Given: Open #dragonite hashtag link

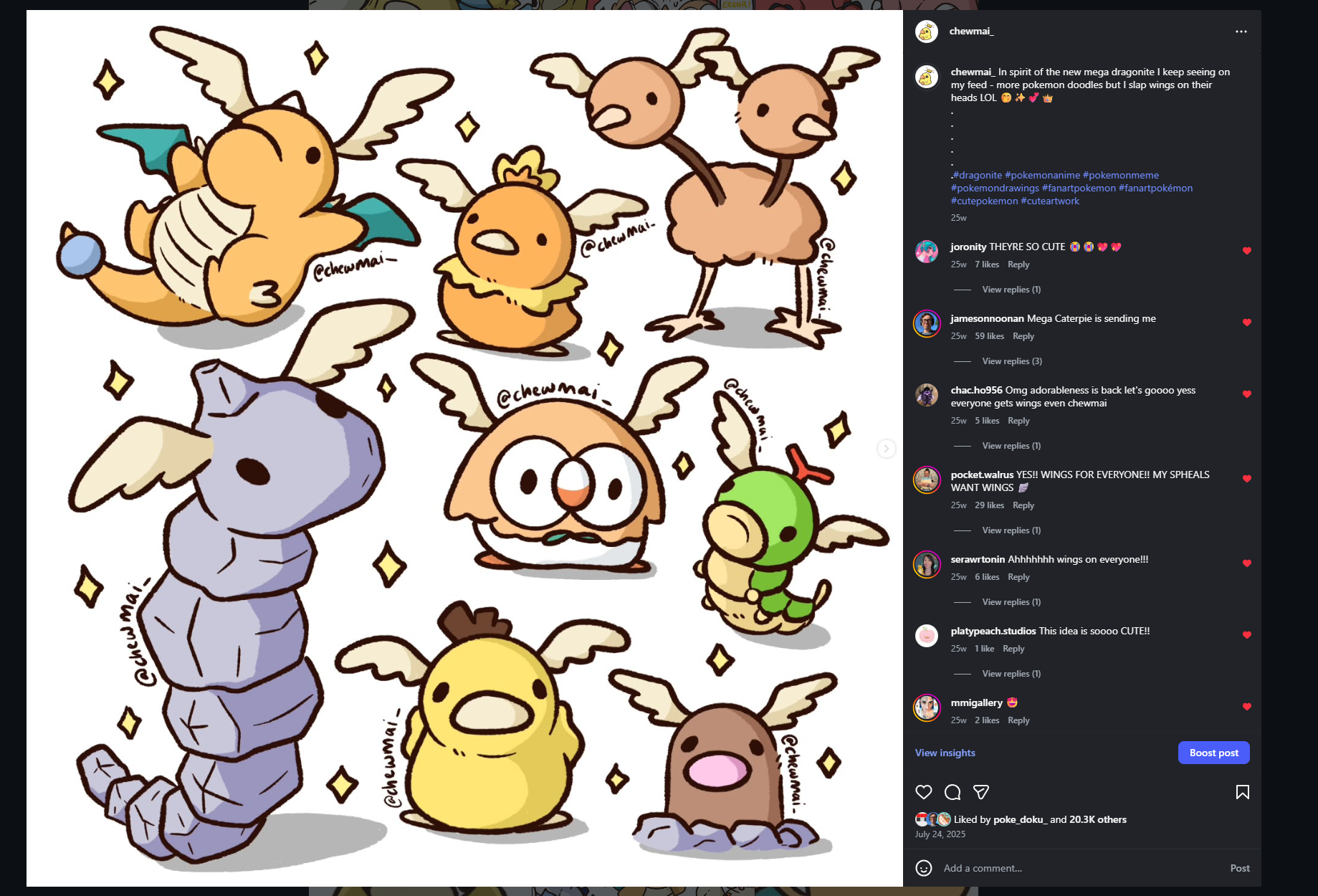Looking at the screenshot, I should 977,175.
